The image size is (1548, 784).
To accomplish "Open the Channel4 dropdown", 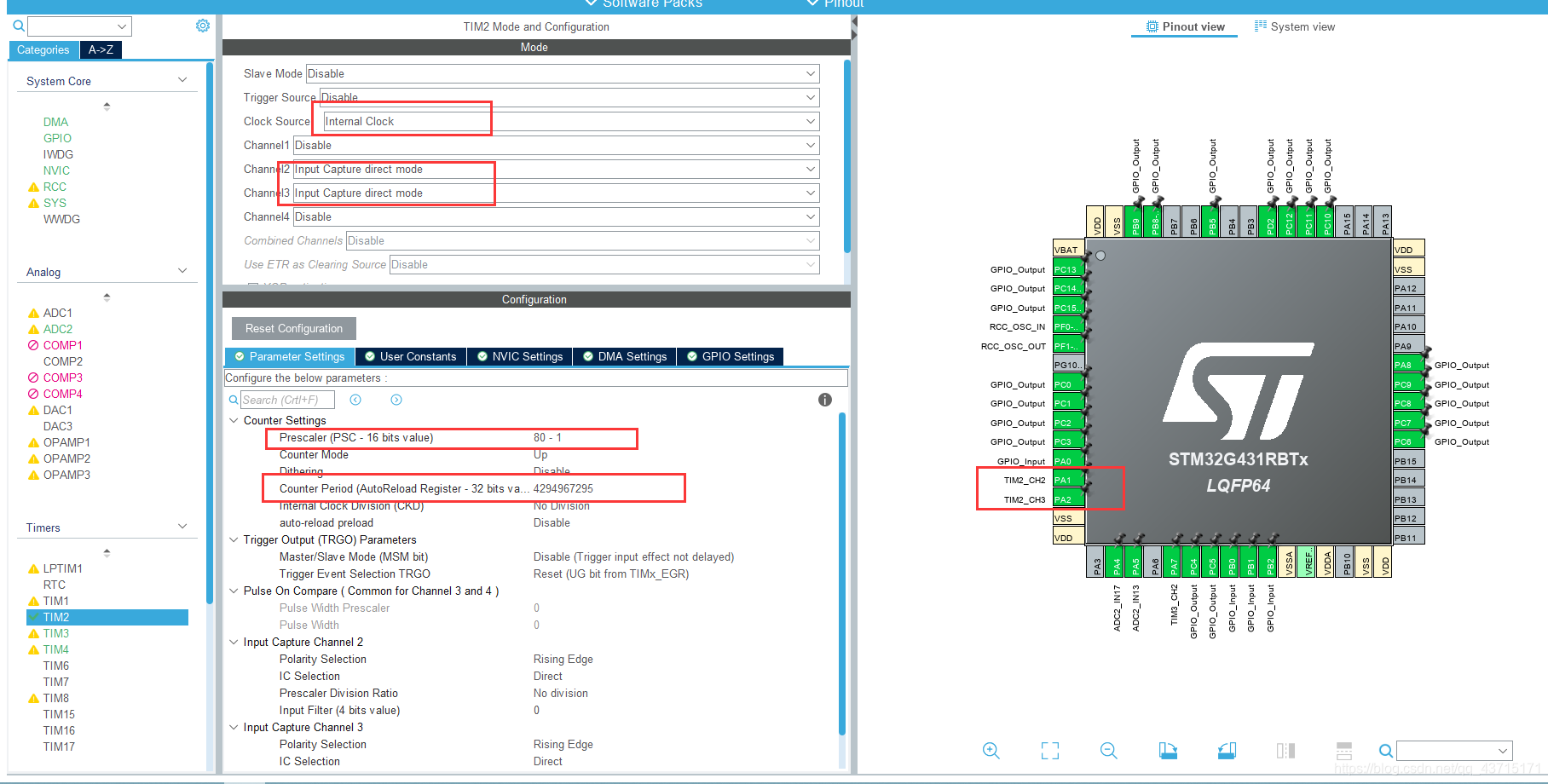I will [557, 216].
